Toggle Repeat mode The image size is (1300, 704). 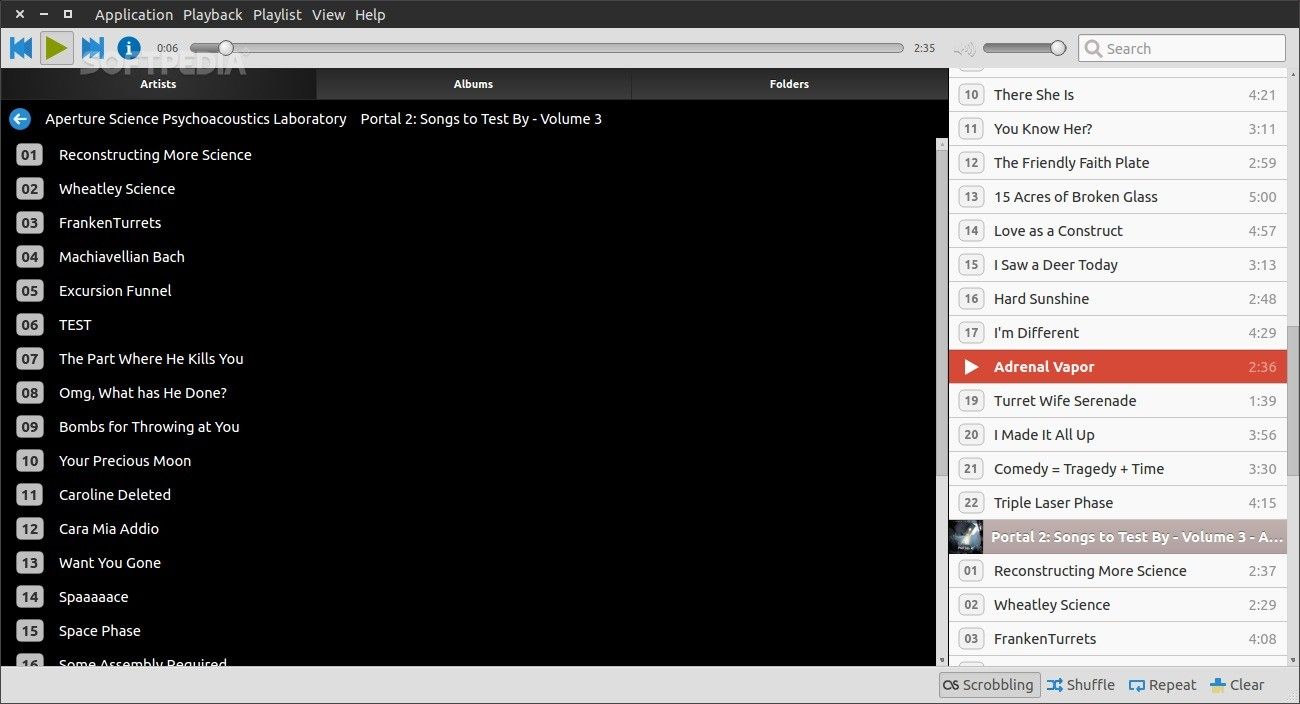pos(1163,685)
